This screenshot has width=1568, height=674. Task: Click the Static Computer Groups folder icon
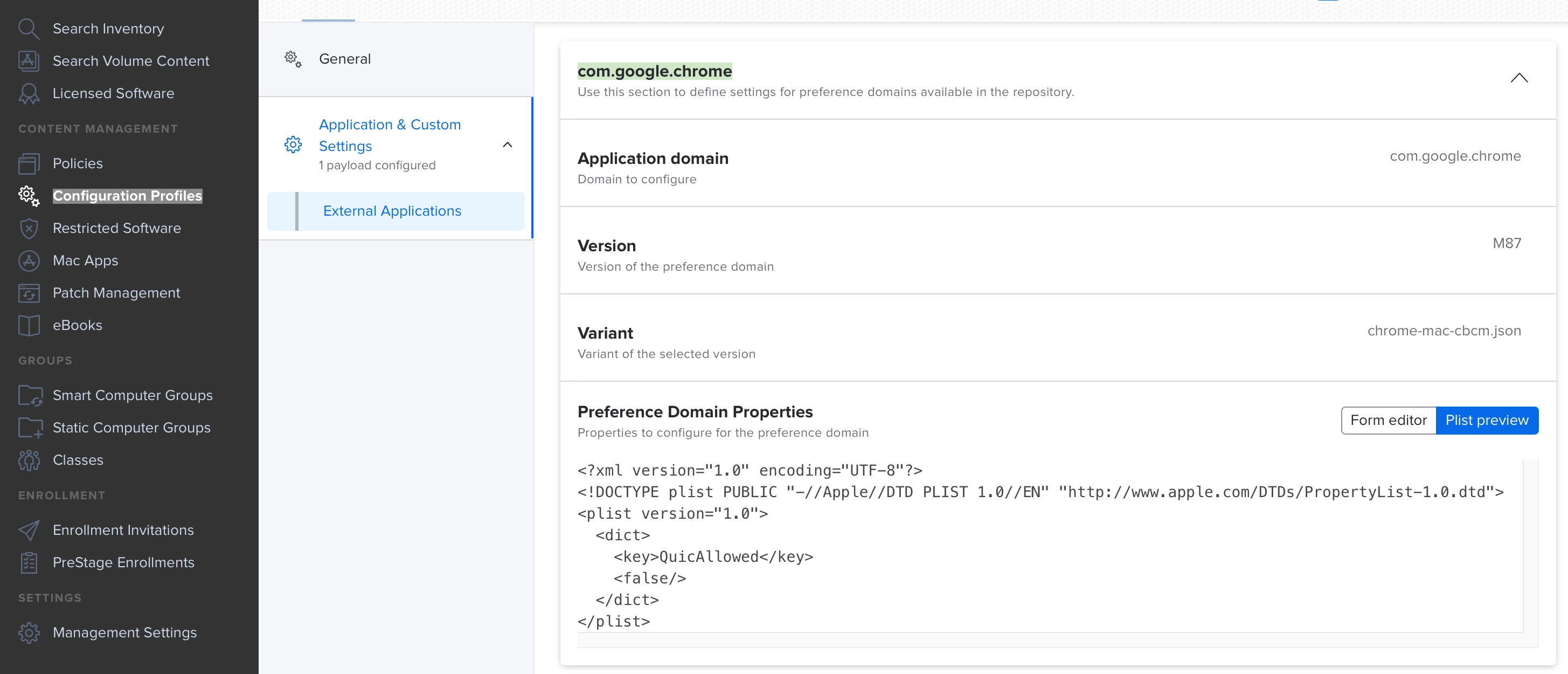click(30, 428)
